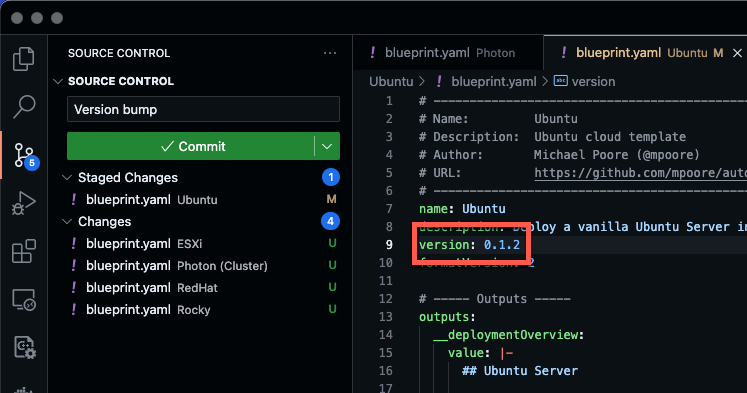Click the M status of staged Ubuntu file

332,199
